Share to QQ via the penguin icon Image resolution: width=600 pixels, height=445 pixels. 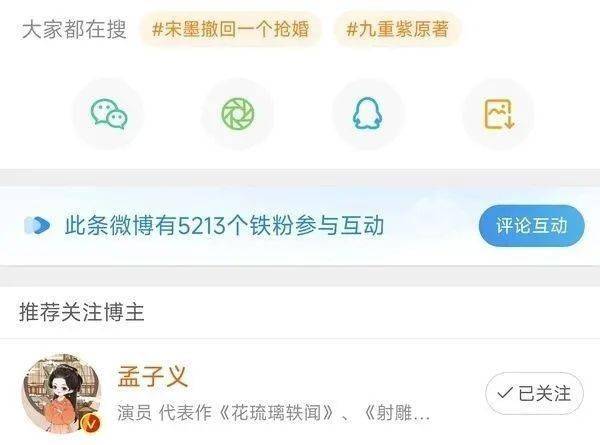(x=367, y=114)
